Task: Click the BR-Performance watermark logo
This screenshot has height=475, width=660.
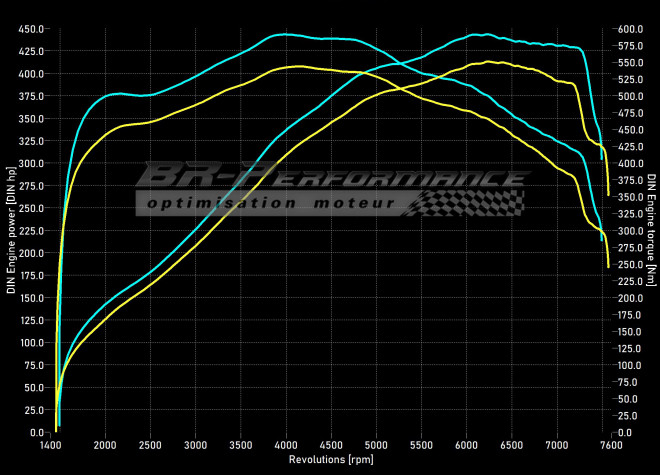Action: [330, 177]
